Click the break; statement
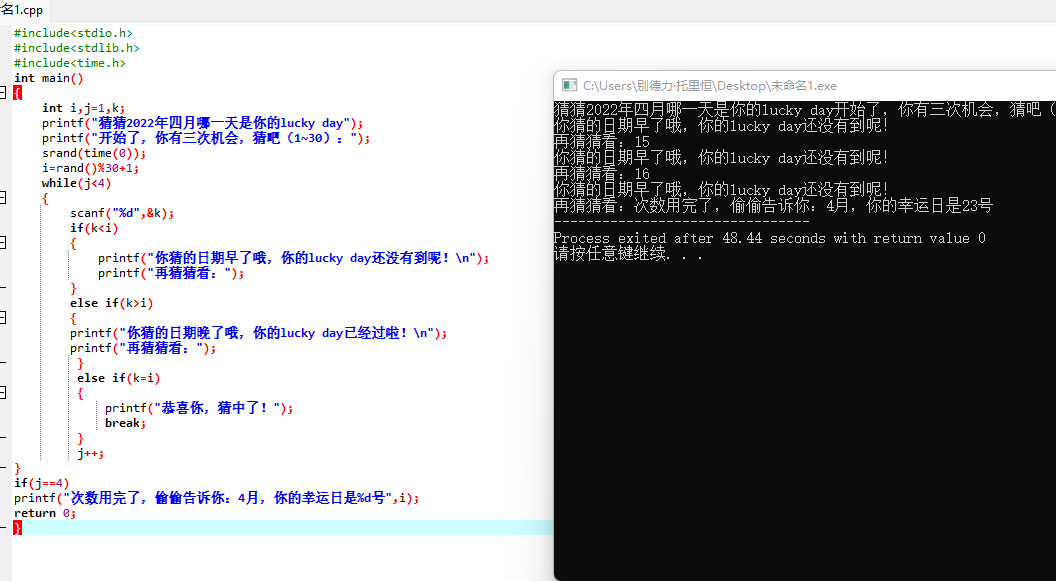This screenshot has height=581, width=1056. (x=125, y=423)
